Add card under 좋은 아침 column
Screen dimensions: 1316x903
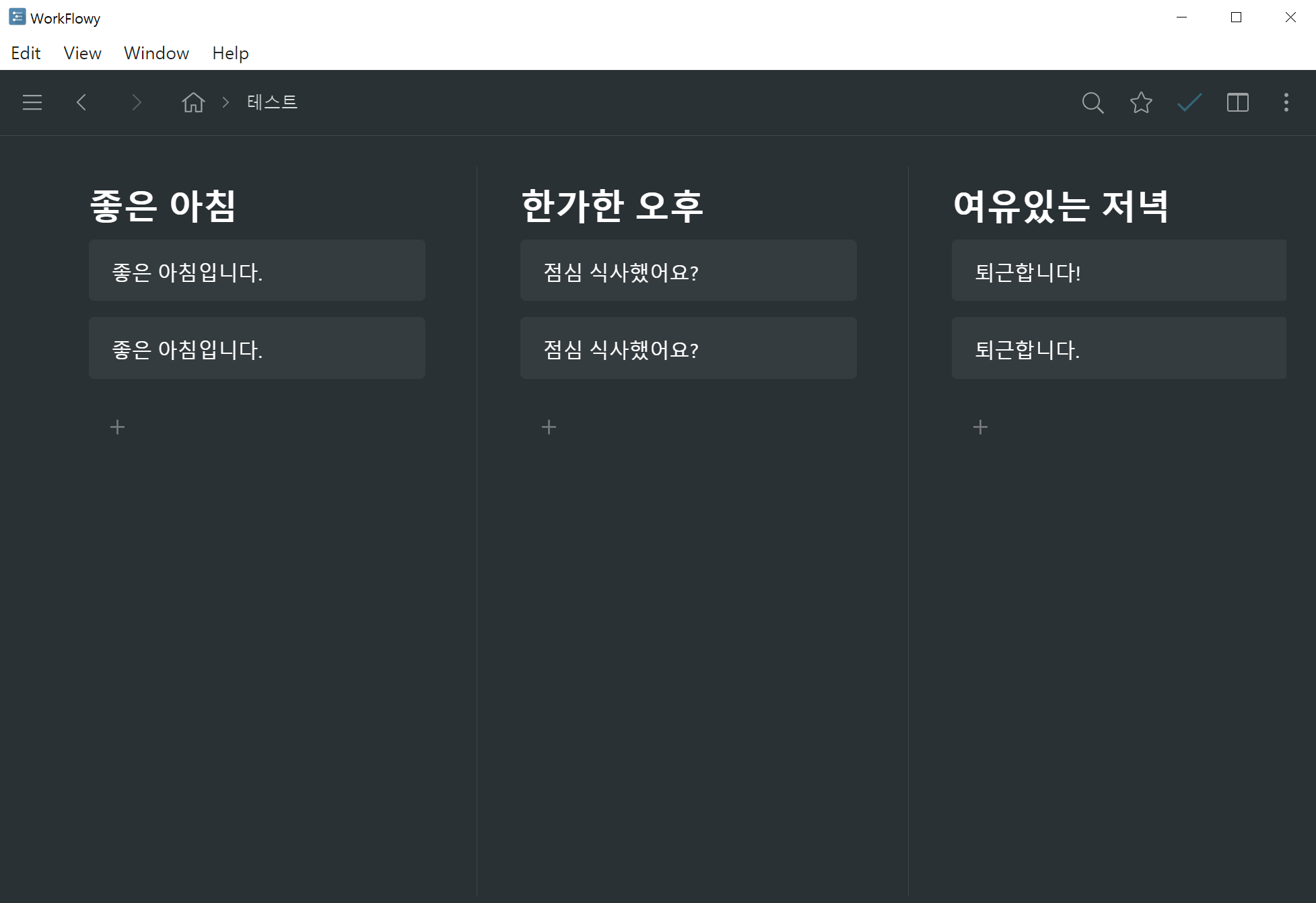tap(118, 427)
